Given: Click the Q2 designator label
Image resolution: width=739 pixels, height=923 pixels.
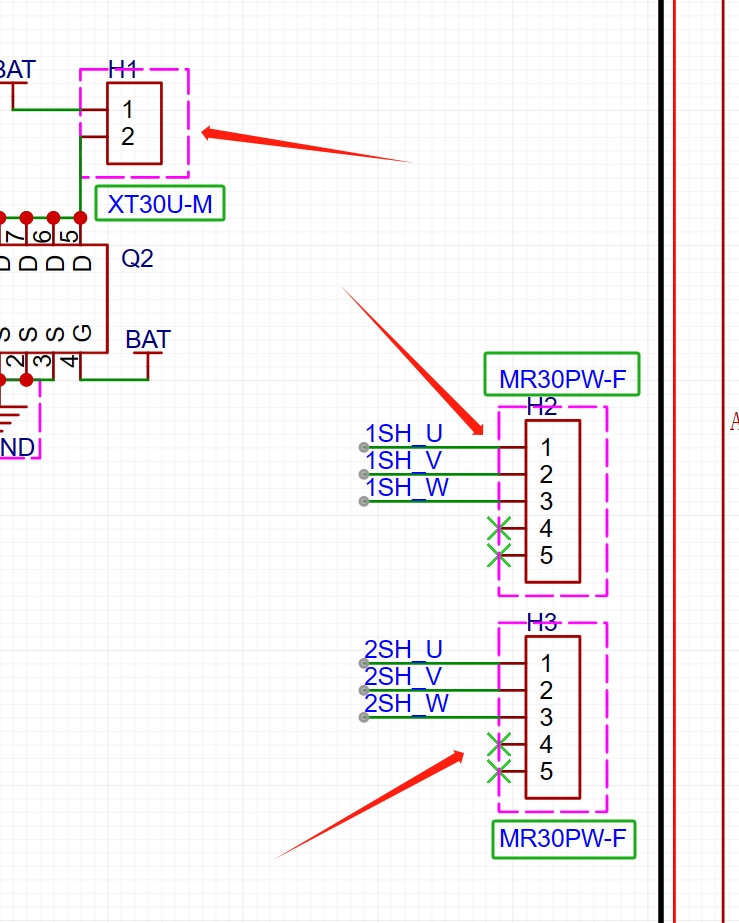Looking at the screenshot, I should point(137,258).
